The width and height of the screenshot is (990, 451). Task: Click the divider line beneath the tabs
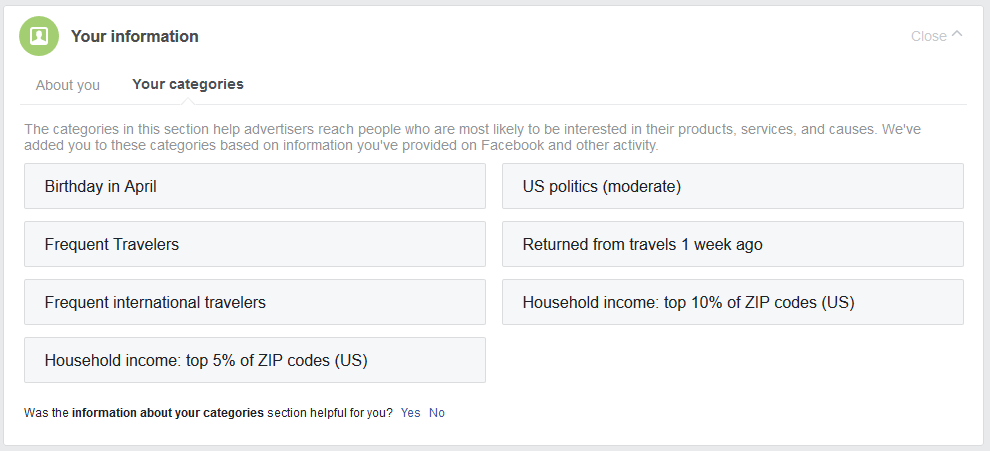click(x=600, y=104)
